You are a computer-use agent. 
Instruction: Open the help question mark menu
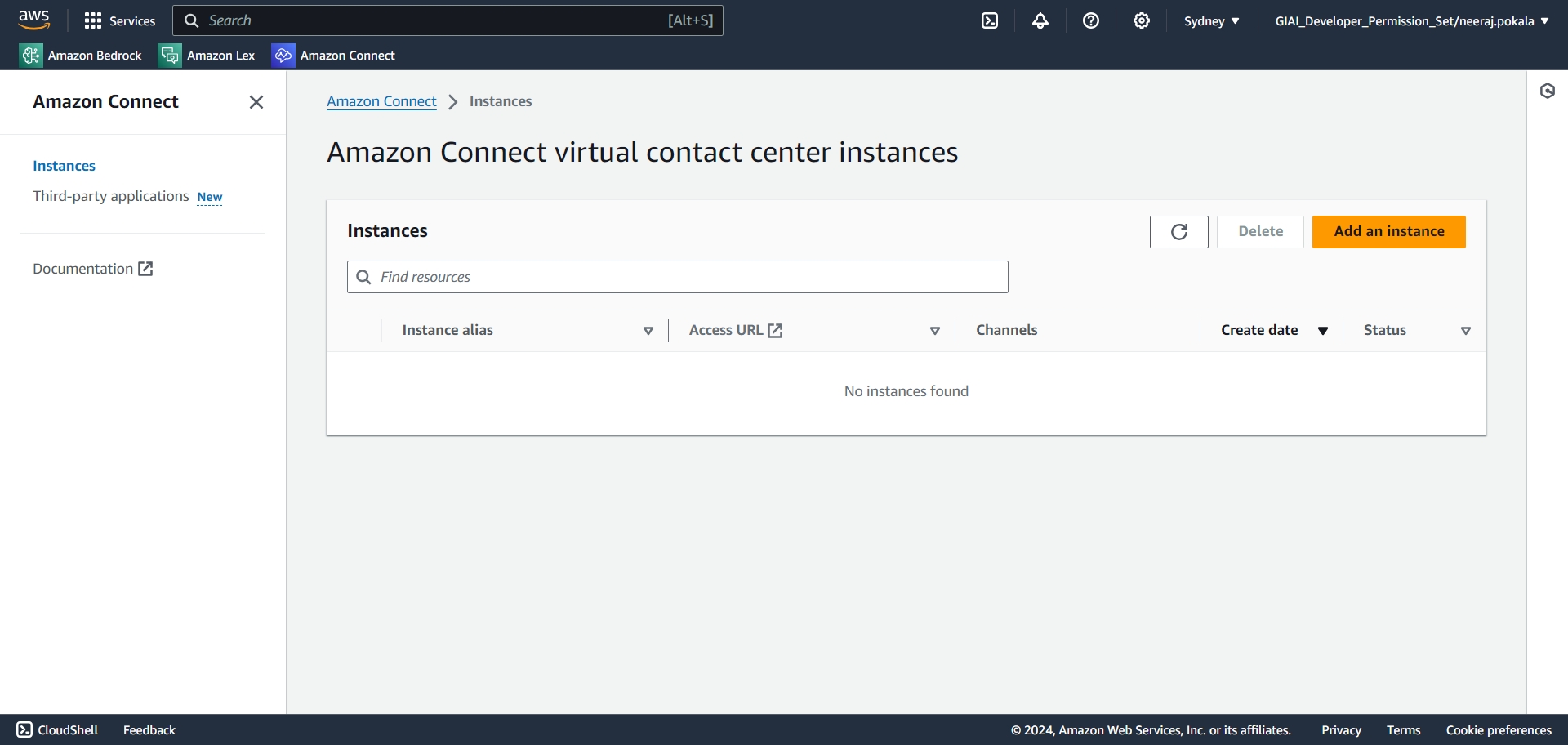1091,20
